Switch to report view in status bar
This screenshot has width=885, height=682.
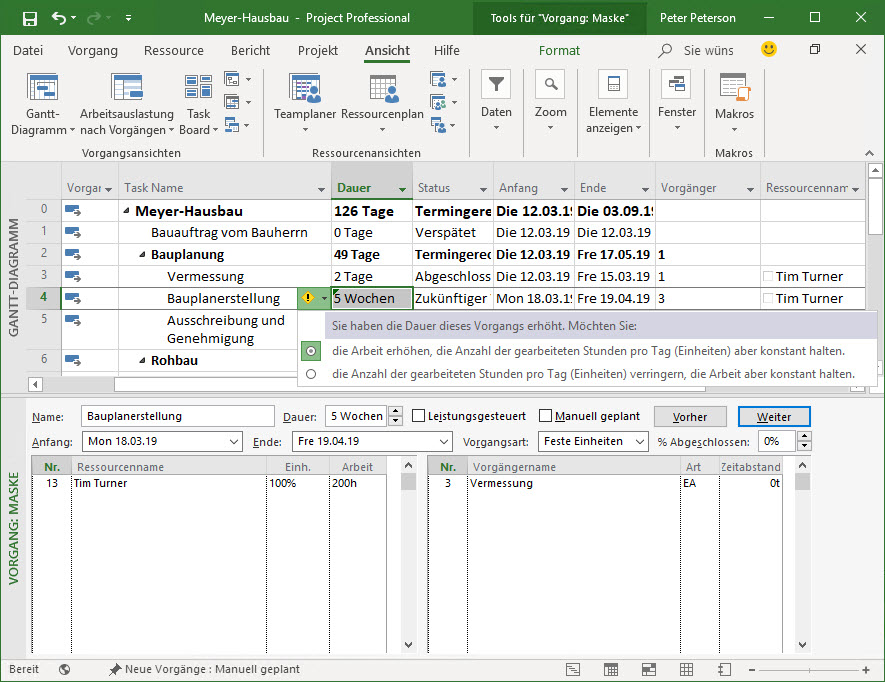724,670
